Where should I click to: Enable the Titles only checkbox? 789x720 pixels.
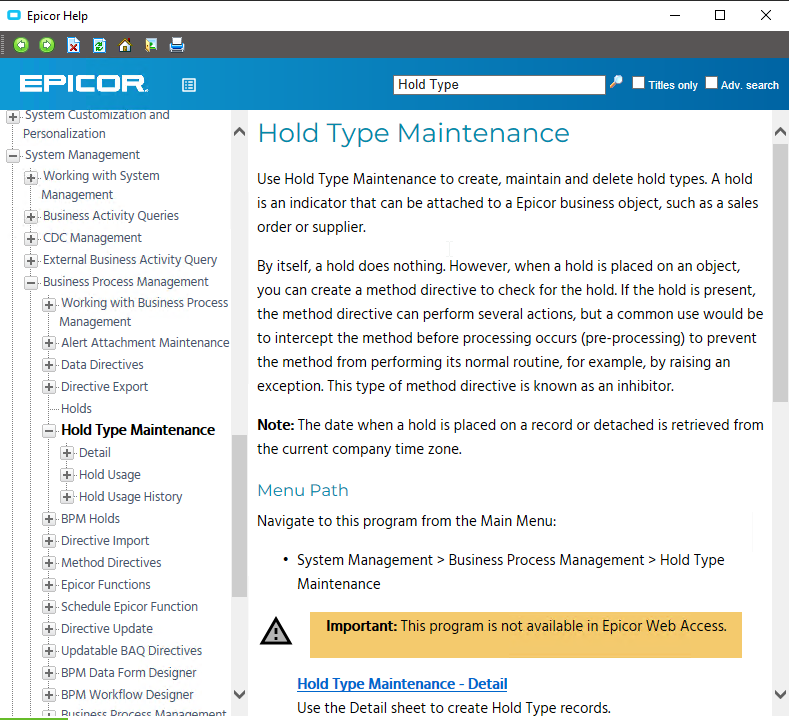pos(638,83)
